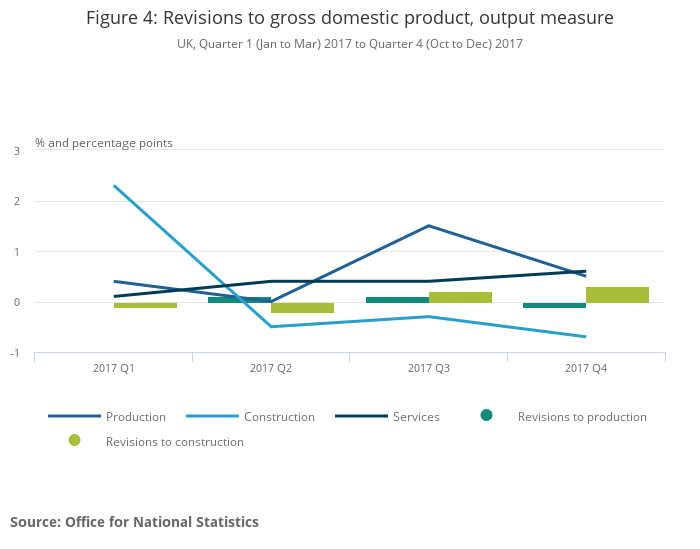The height and width of the screenshot is (549, 700).
Task: Toggle Services series legend label
Action: (x=416, y=417)
